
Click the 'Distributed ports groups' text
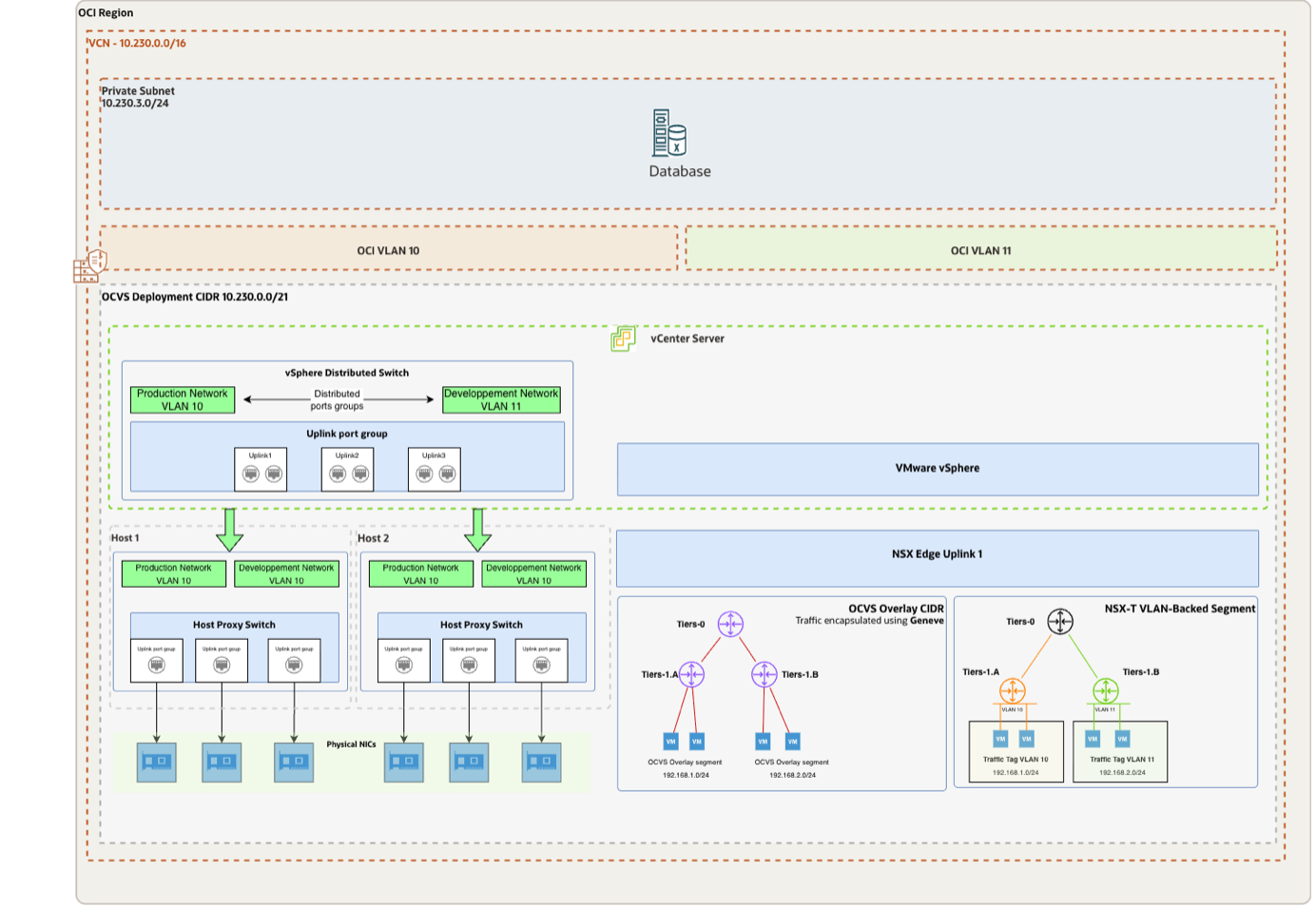pos(338,399)
